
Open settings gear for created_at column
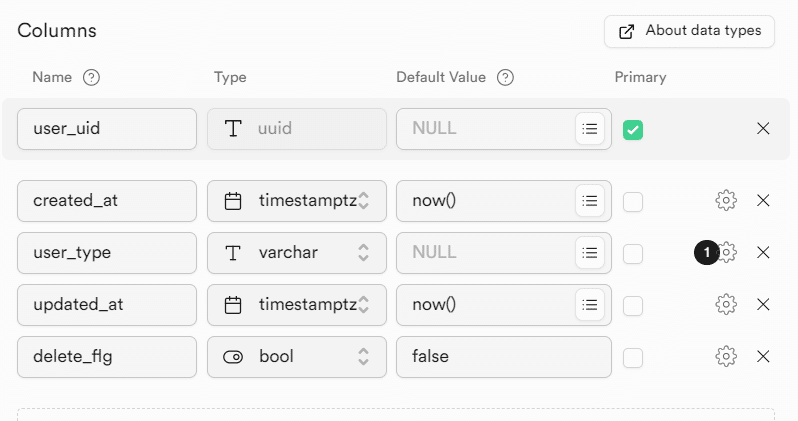point(726,201)
